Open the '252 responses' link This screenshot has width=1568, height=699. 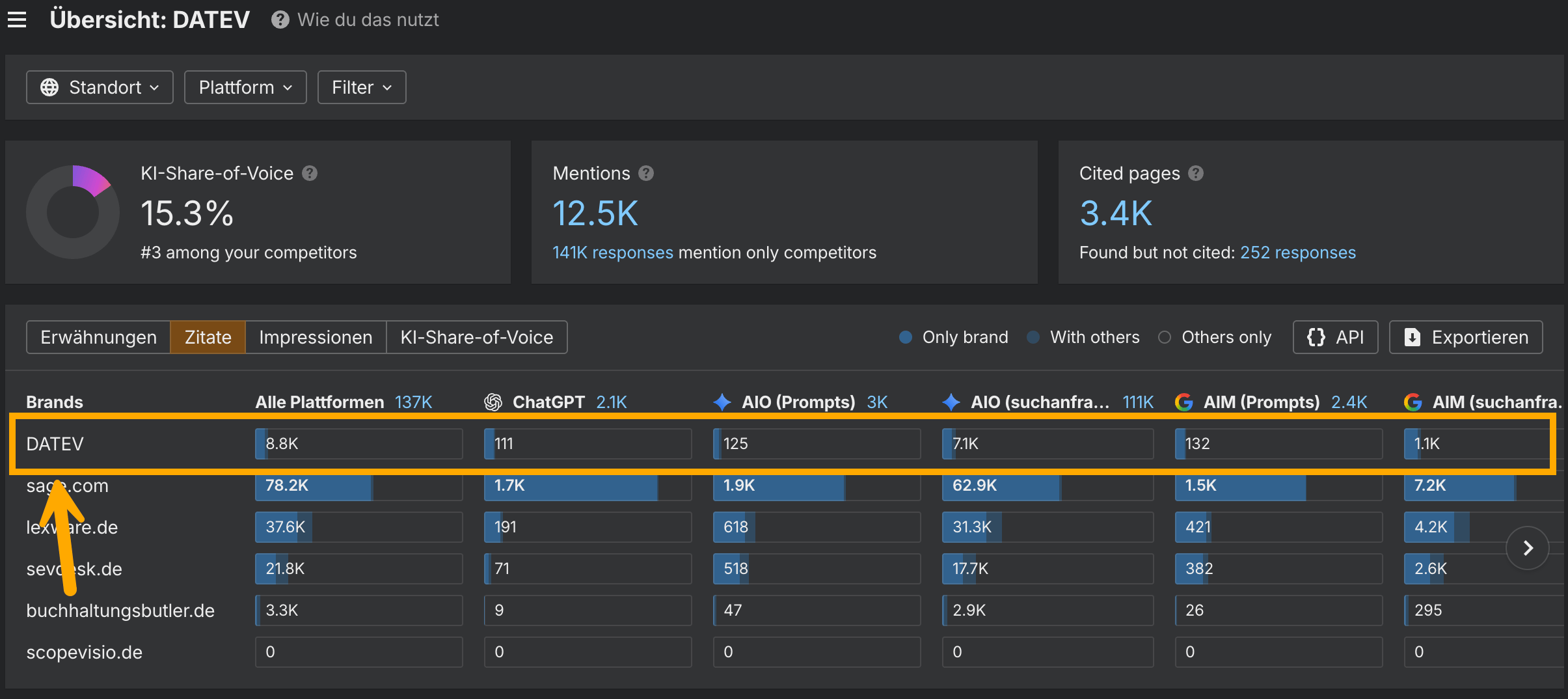(1298, 253)
